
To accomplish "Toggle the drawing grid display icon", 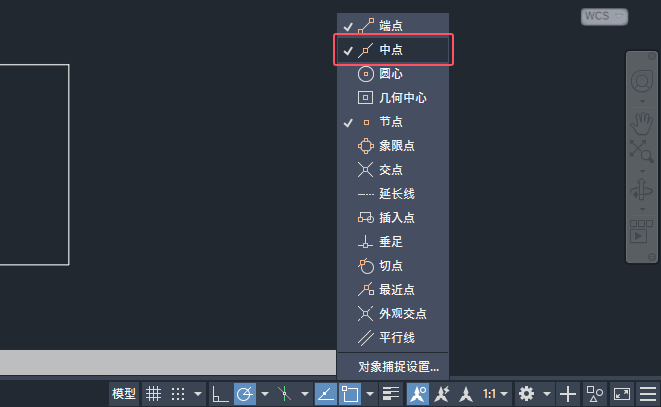I will pyautogui.click(x=153, y=394).
